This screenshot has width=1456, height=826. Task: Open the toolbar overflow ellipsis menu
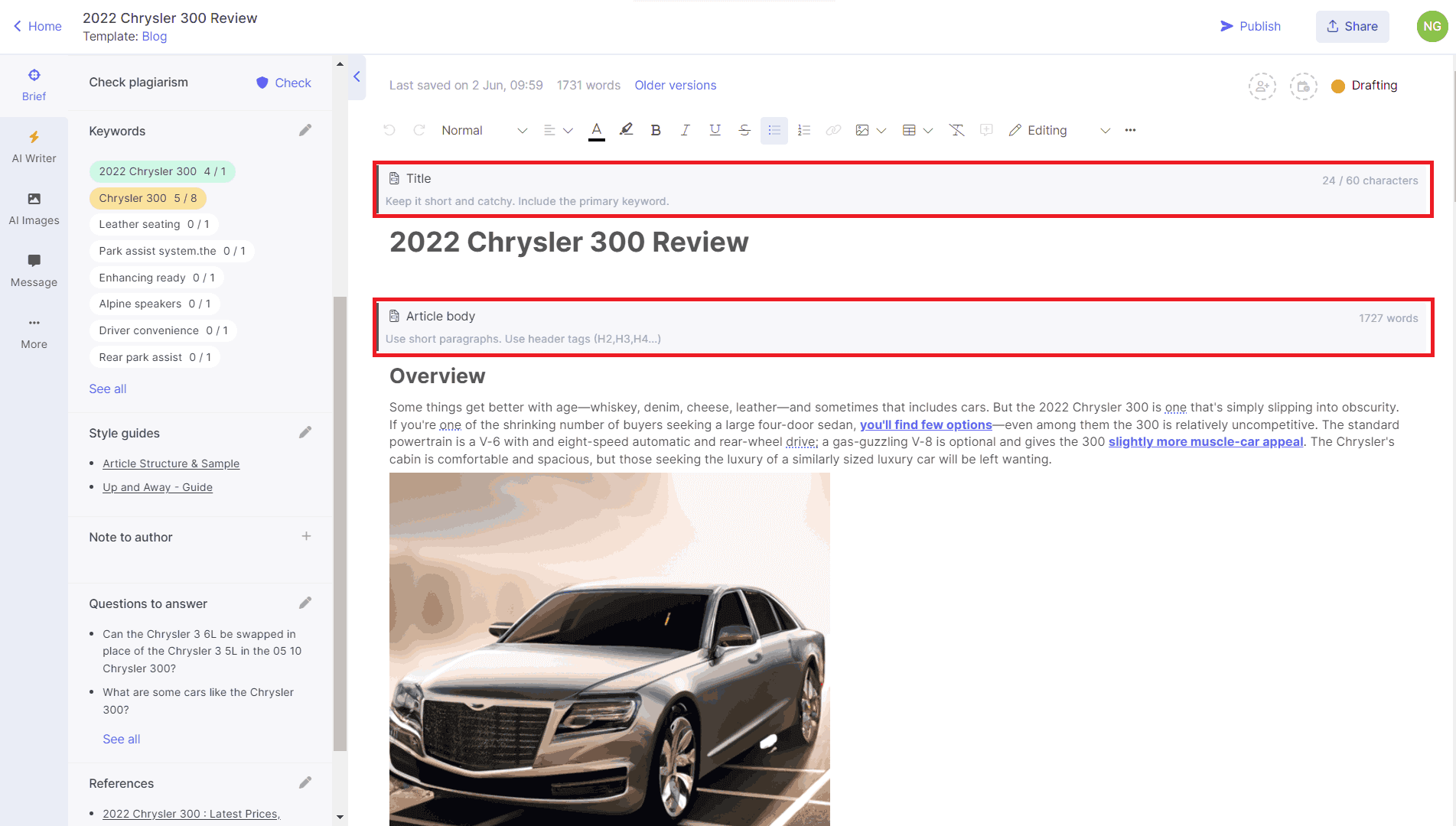(1130, 130)
